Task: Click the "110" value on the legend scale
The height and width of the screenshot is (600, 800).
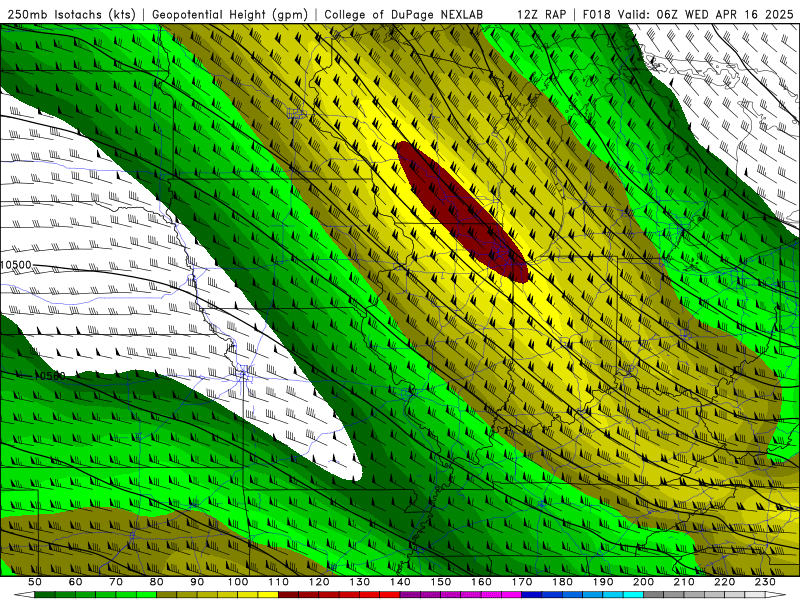Action: click(279, 582)
